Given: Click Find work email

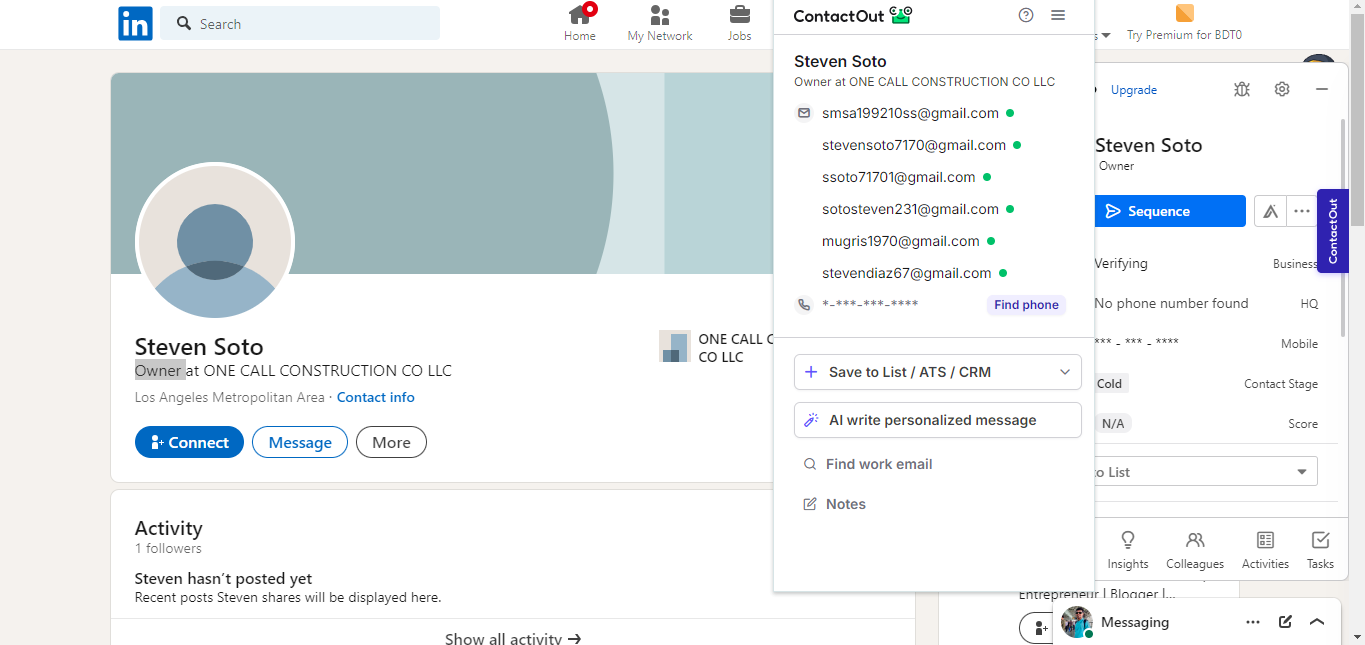Looking at the screenshot, I should tap(868, 464).
